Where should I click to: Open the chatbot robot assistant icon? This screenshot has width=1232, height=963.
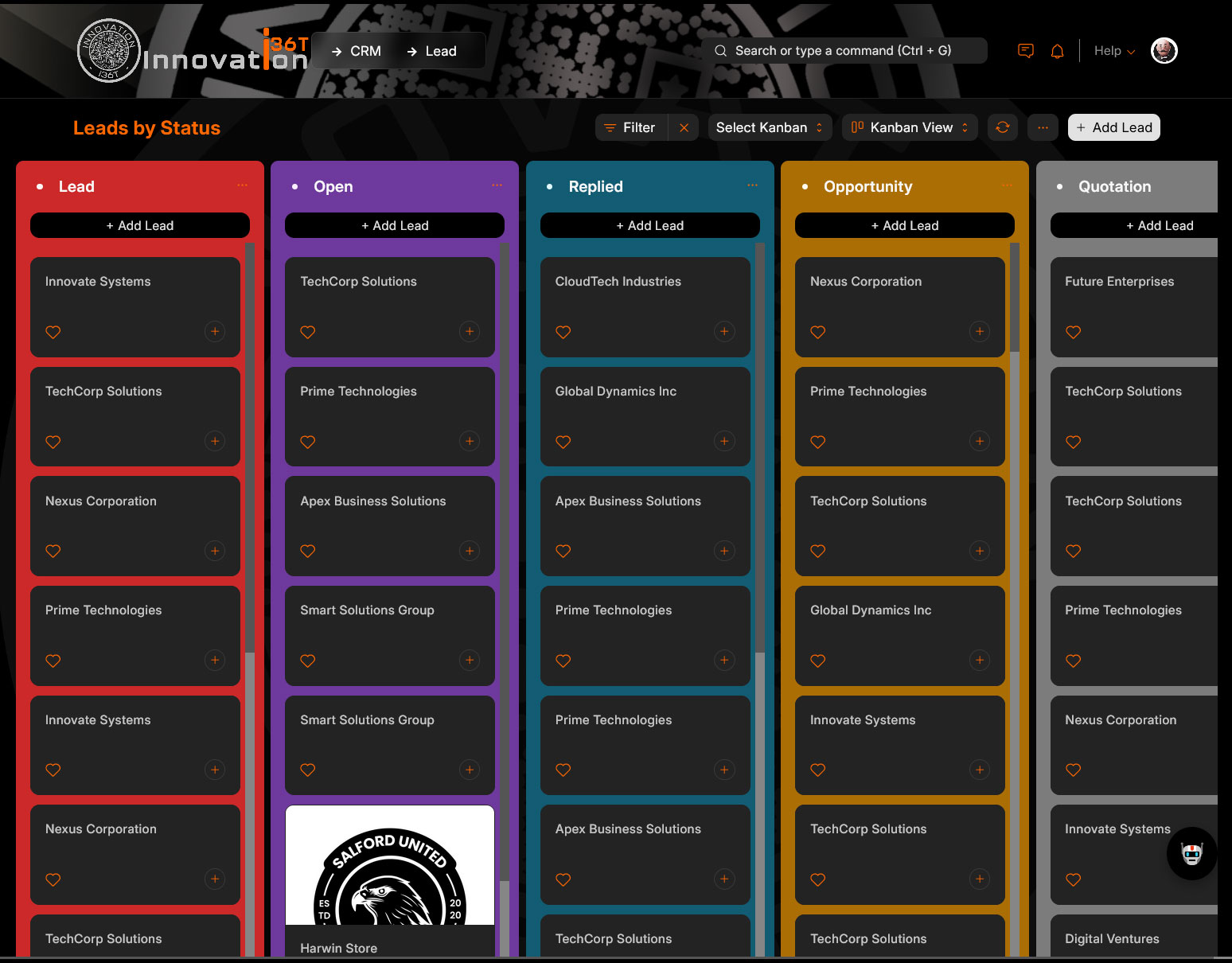pyautogui.click(x=1191, y=854)
